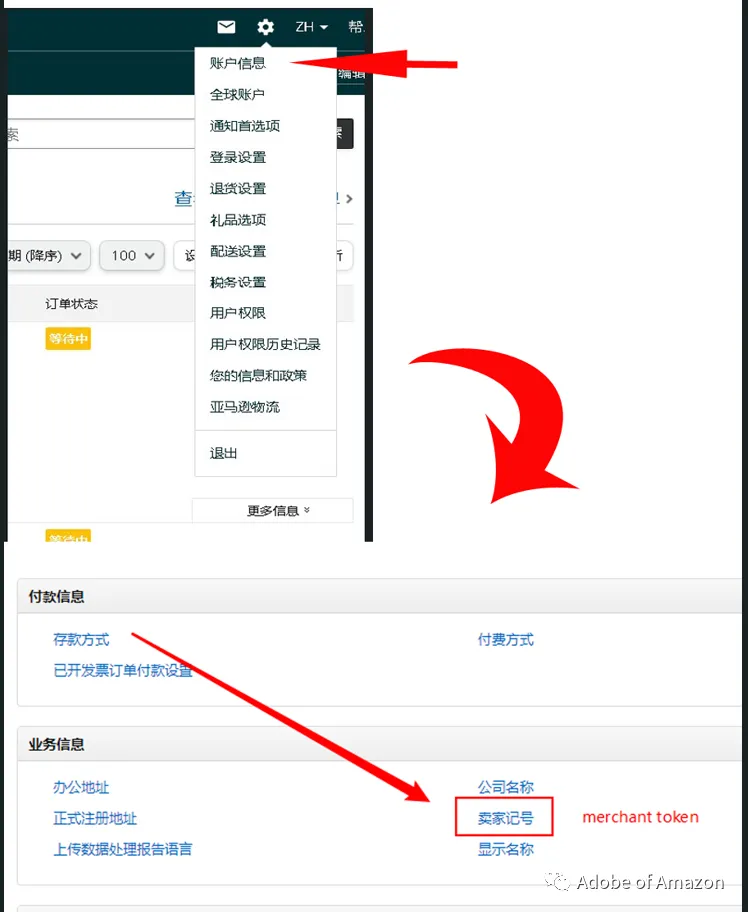The height and width of the screenshot is (912, 748).
Task: Click the chevron arrow beside the 查 link
Action: pyautogui.click(x=349, y=199)
